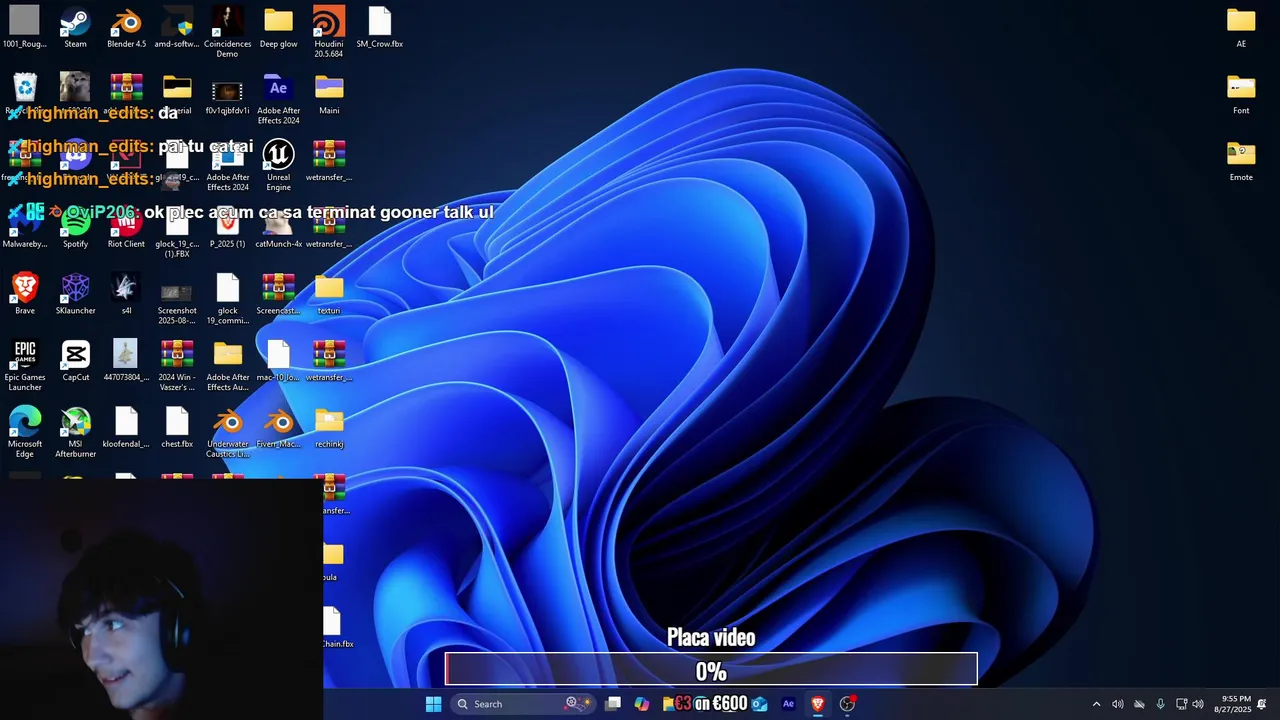Select the texturi folder
The image size is (1280, 720).
[x=329, y=295]
